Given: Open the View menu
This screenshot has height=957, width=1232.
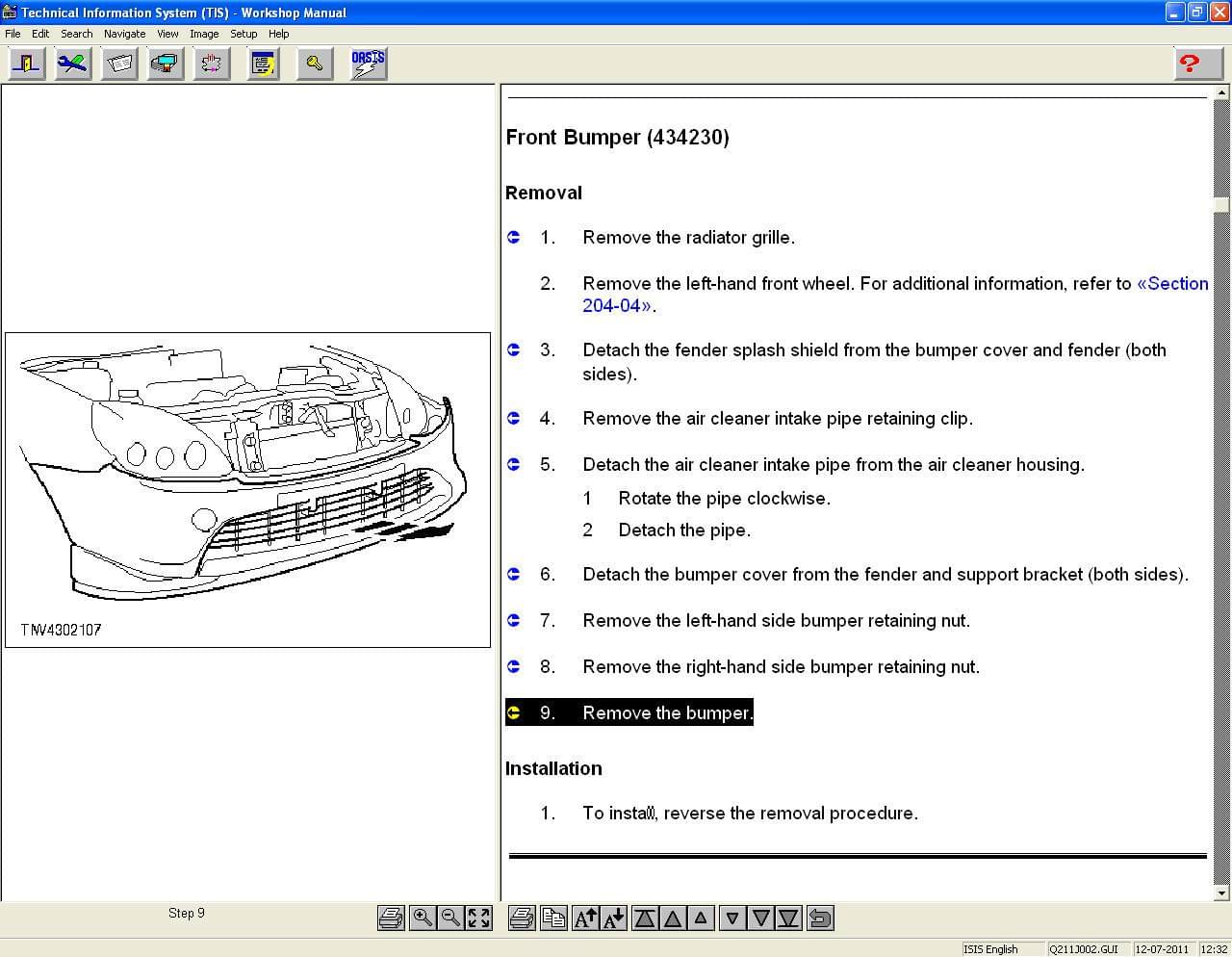Looking at the screenshot, I should (167, 34).
